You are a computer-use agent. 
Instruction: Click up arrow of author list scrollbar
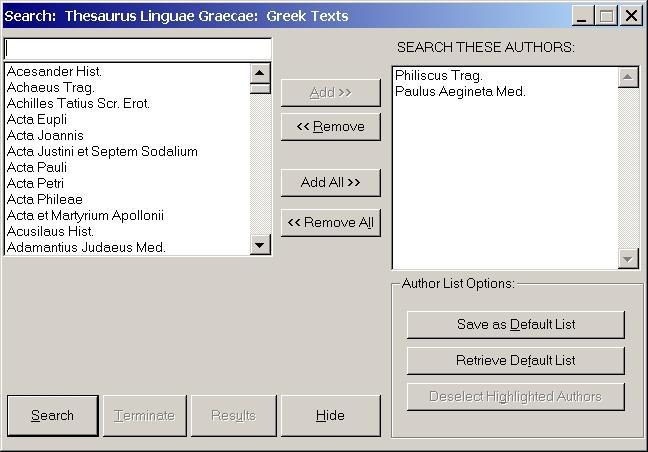pyautogui.click(x=260, y=73)
